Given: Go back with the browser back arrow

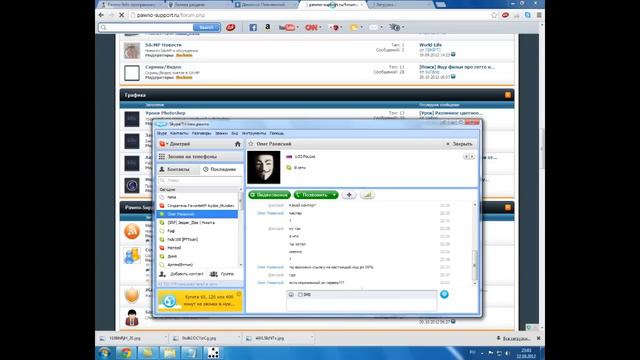Looking at the screenshot, I should click(101, 15).
